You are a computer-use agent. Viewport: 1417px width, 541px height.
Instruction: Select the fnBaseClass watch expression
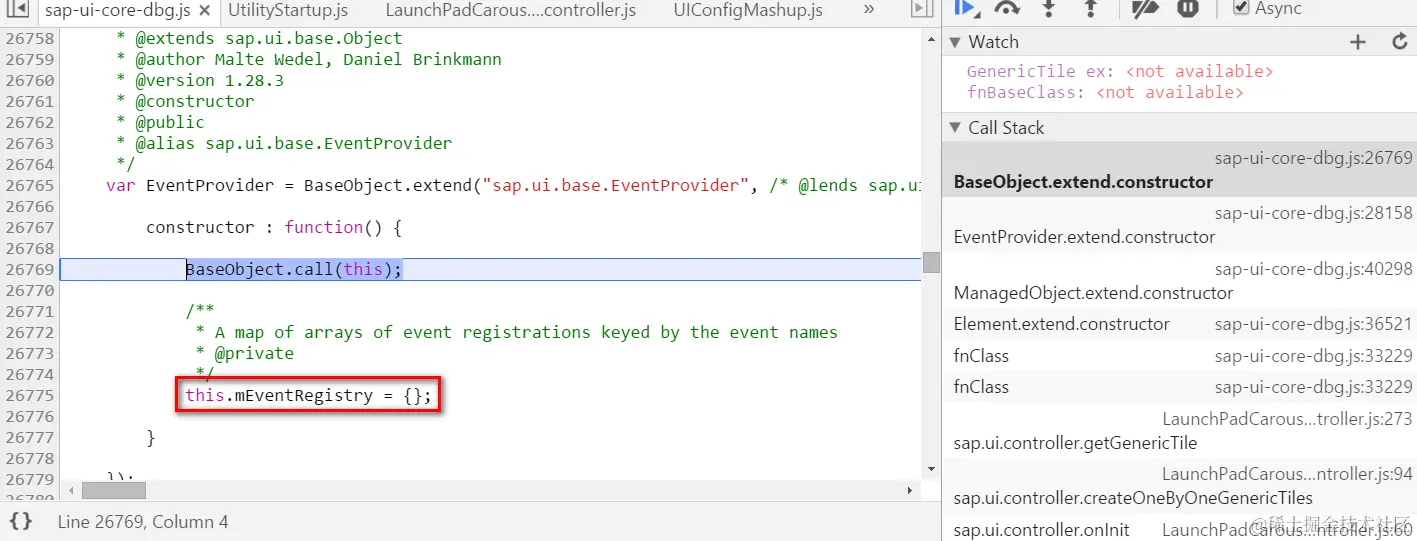pos(1105,92)
